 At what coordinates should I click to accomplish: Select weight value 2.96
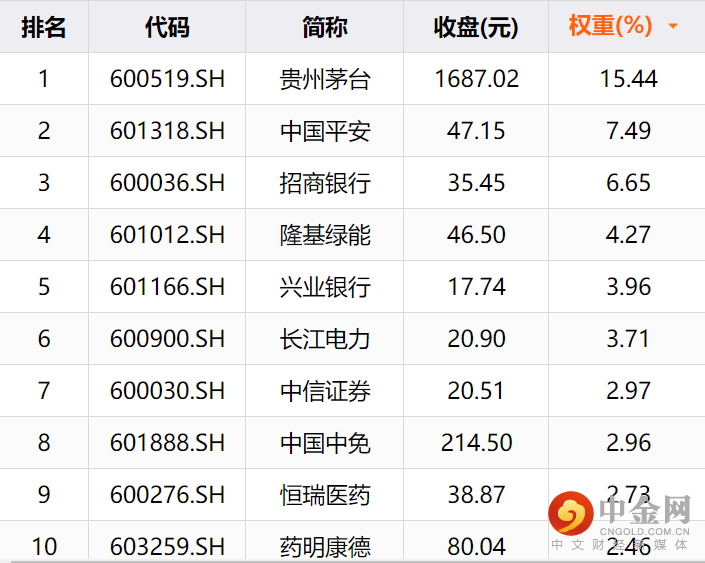click(x=629, y=443)
